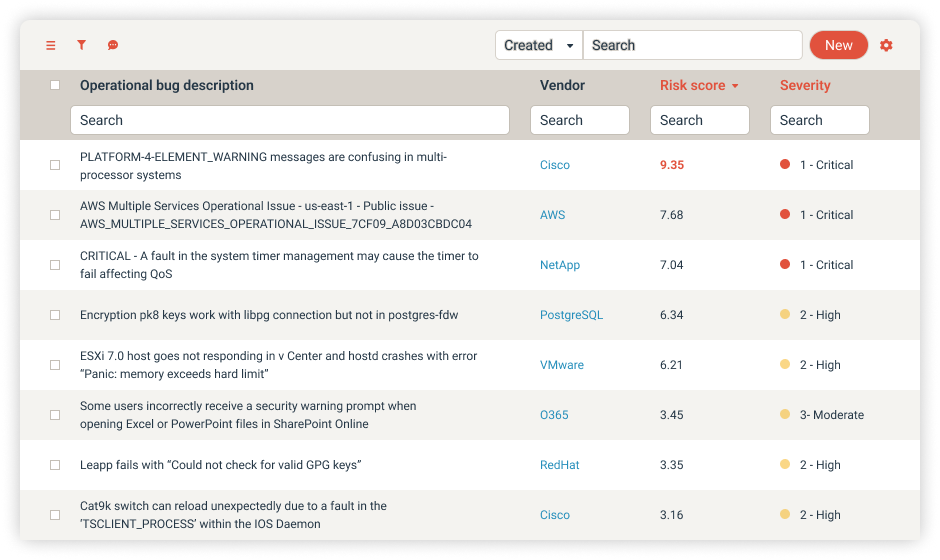Click the 3.16 risk score value
Screen dimensions: 940x560
[671, 514]
